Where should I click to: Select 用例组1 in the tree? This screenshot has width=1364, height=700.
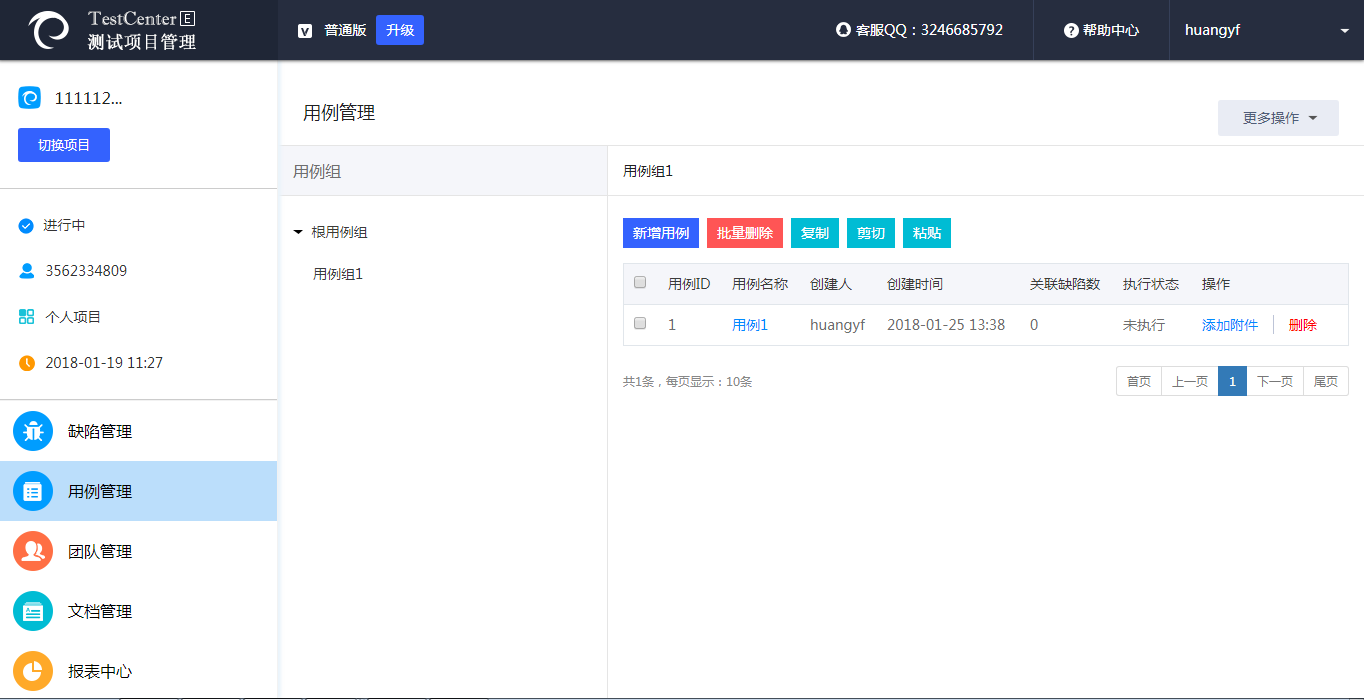coord(338,274)
